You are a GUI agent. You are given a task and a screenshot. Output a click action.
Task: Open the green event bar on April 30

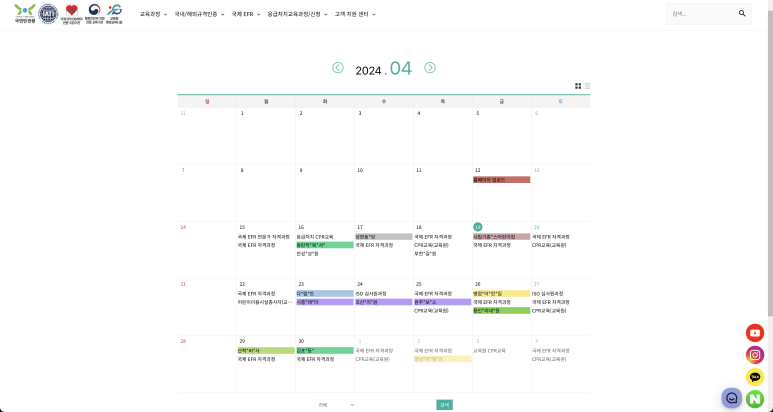pos(324,351)
